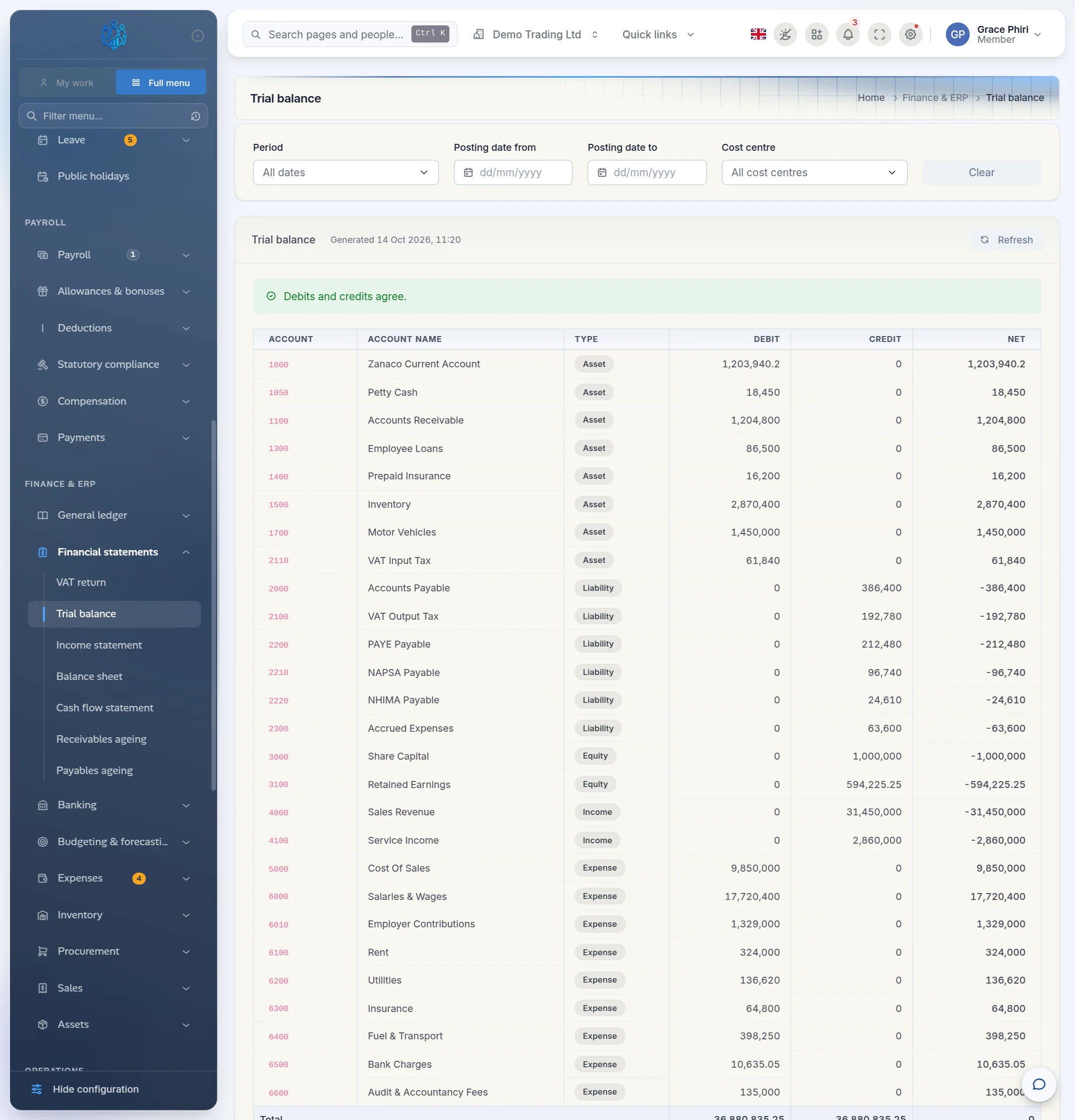Click the Payroll icon in sidebar
The image size is (1075, 1120).
43,255
